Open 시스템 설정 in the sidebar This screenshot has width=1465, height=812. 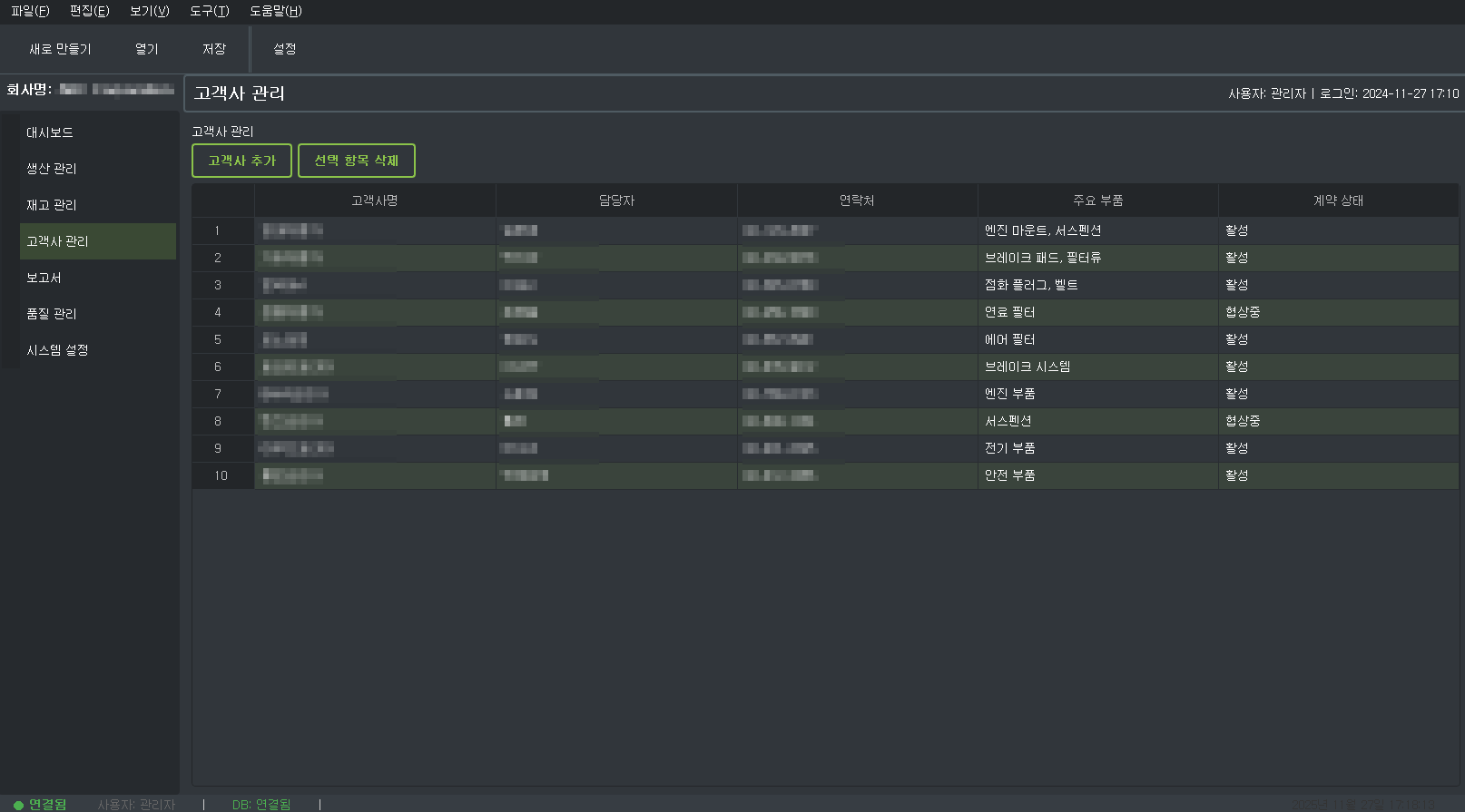[x=57, y=350]
